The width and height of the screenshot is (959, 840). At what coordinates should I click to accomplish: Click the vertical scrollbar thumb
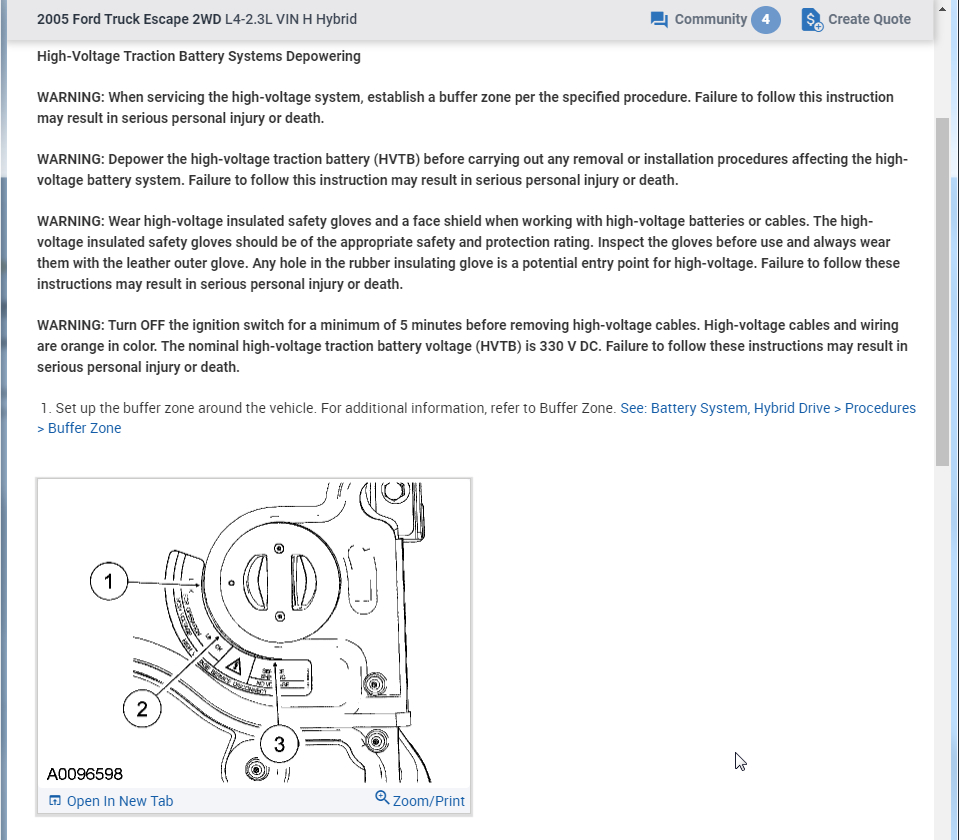click(x=942, y=292)
